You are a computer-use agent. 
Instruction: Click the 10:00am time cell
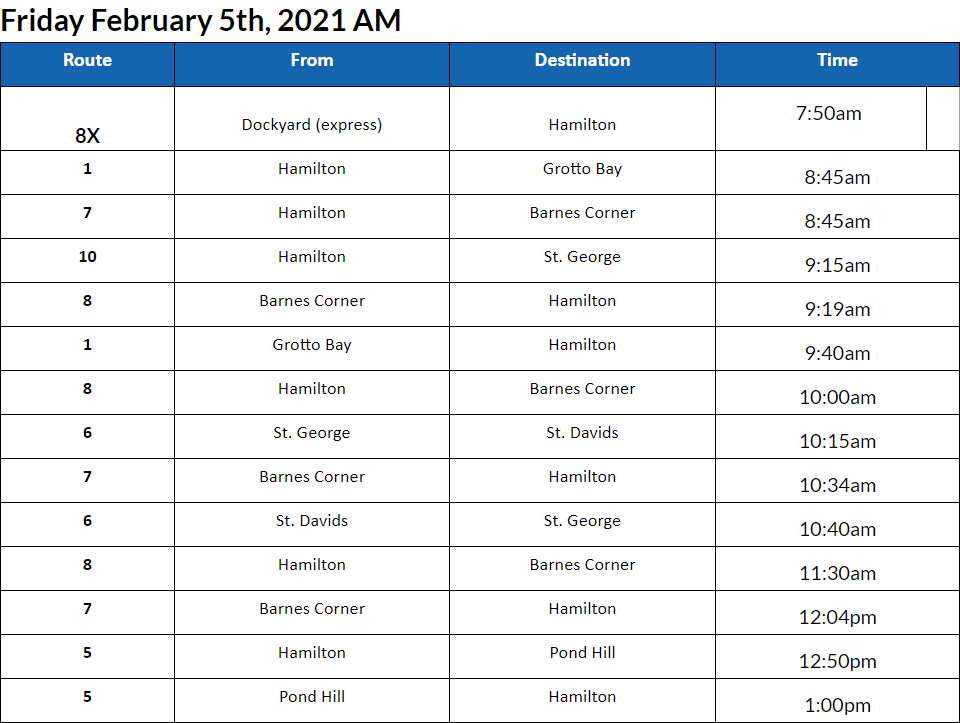tap(837, 397)
